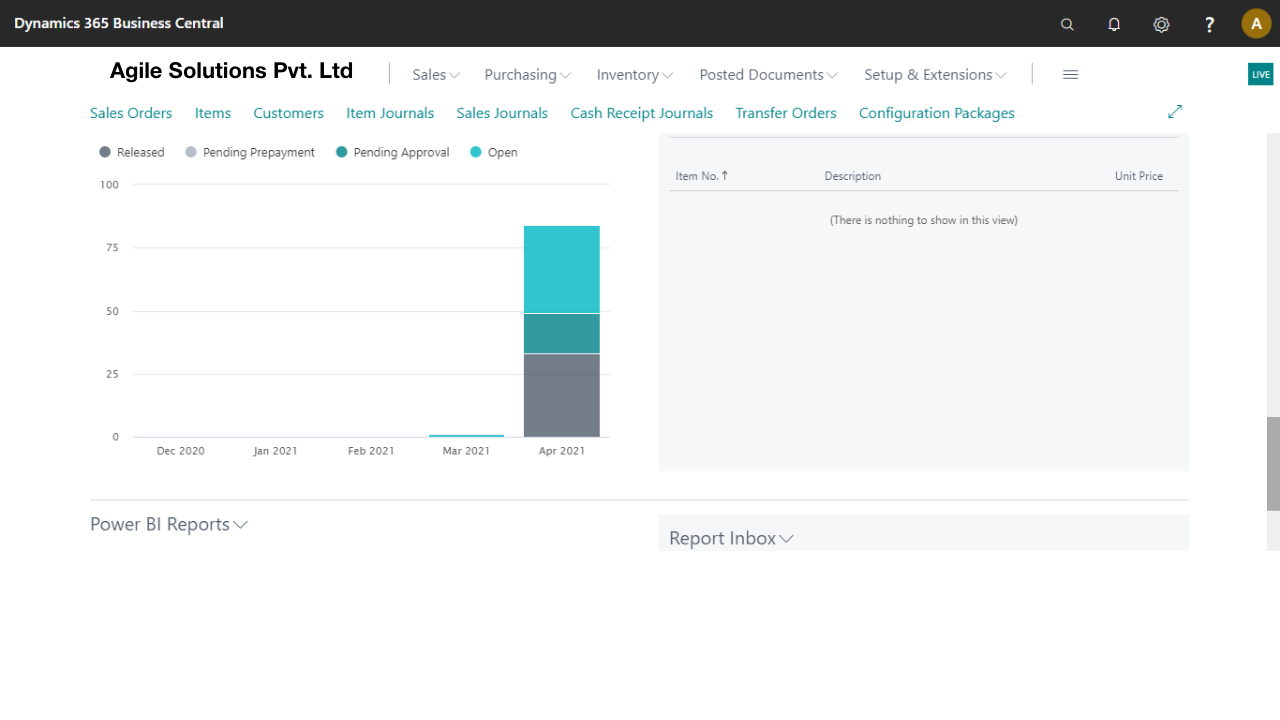Open Transfer Orders
This screenshot has width=1280, height=720.
786,113
